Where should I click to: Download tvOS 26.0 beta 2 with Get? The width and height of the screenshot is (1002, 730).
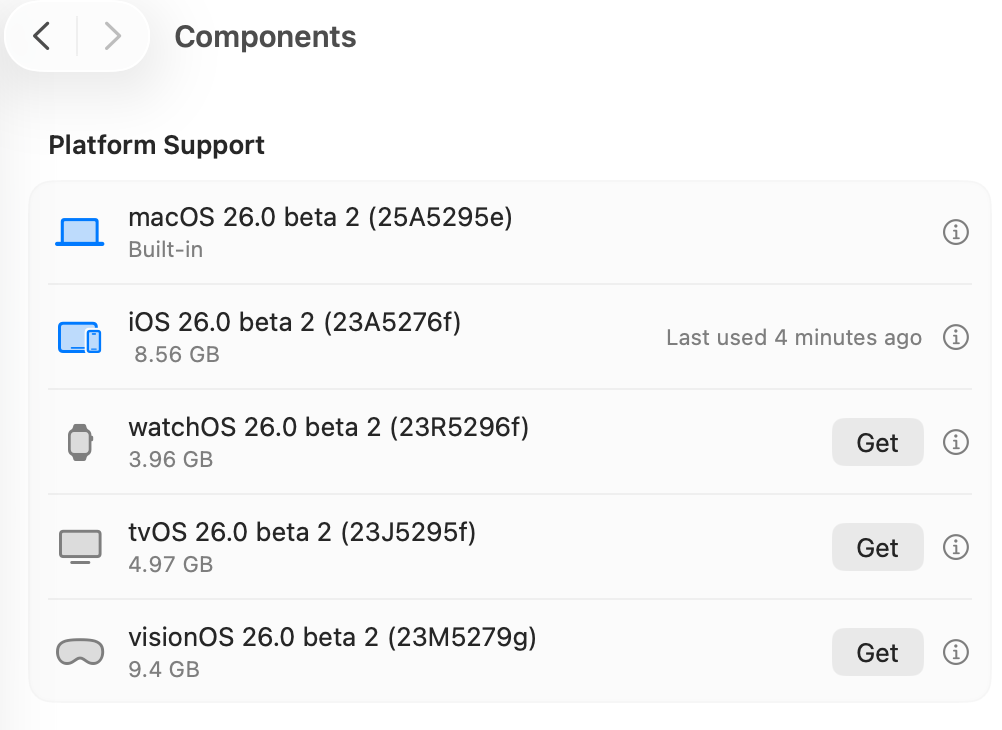(877, 547)
